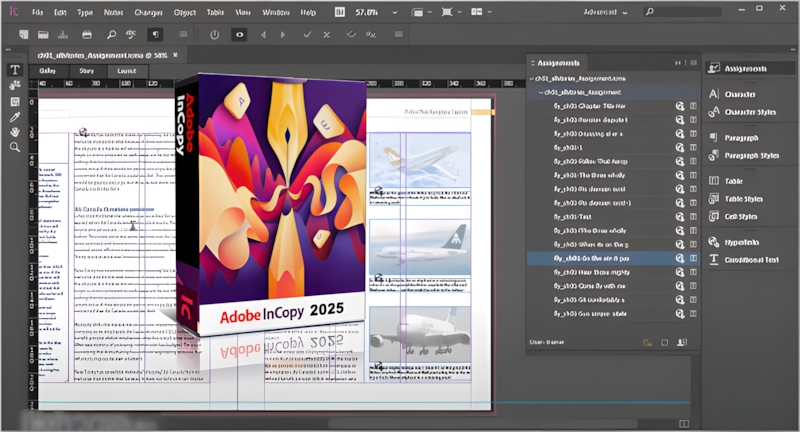Accept change with the checkmark icon
The height and width of the screenshot is (432, 800).
click(x=307, y=35)
